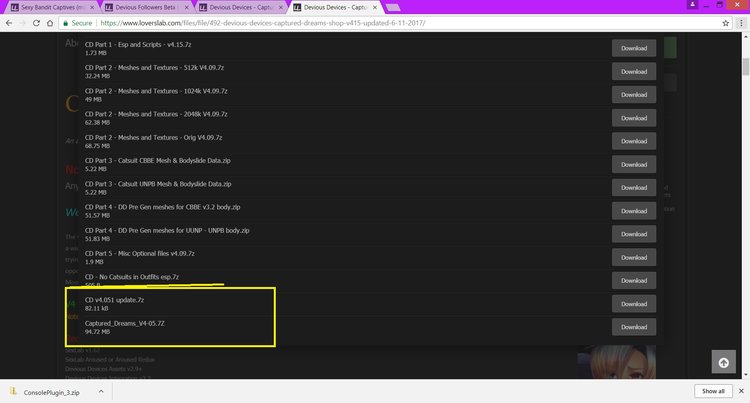Image resolution: width=750 pixels, height=403 pixels.
Task: Click the scrollbar up arrow
Action: (745, 36)
